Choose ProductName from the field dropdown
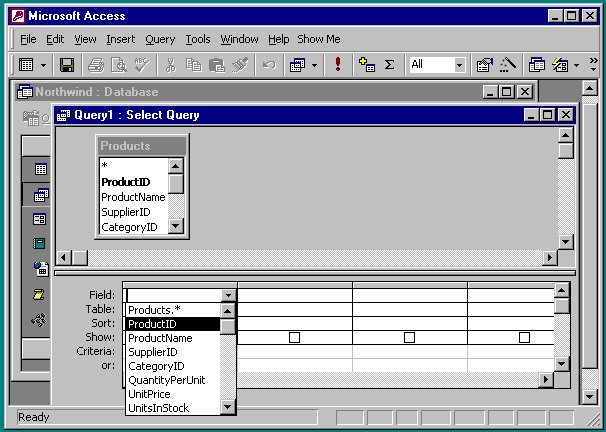This screenshot has height=432, width=606. point(173,338)
